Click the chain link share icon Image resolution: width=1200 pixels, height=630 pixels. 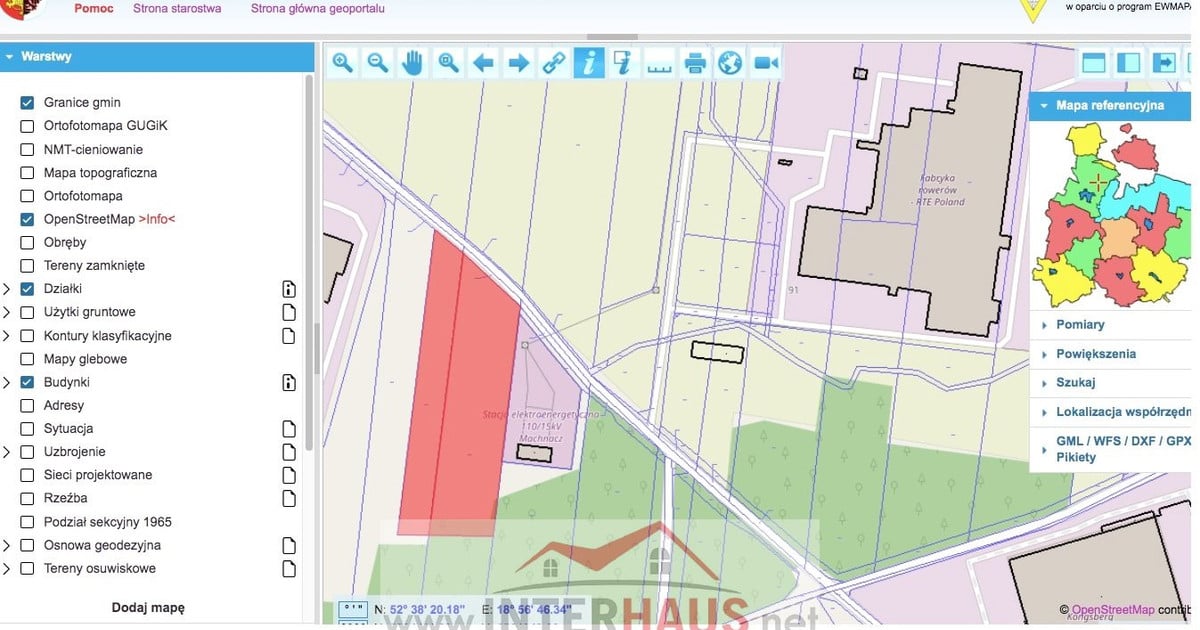point(553,63)
